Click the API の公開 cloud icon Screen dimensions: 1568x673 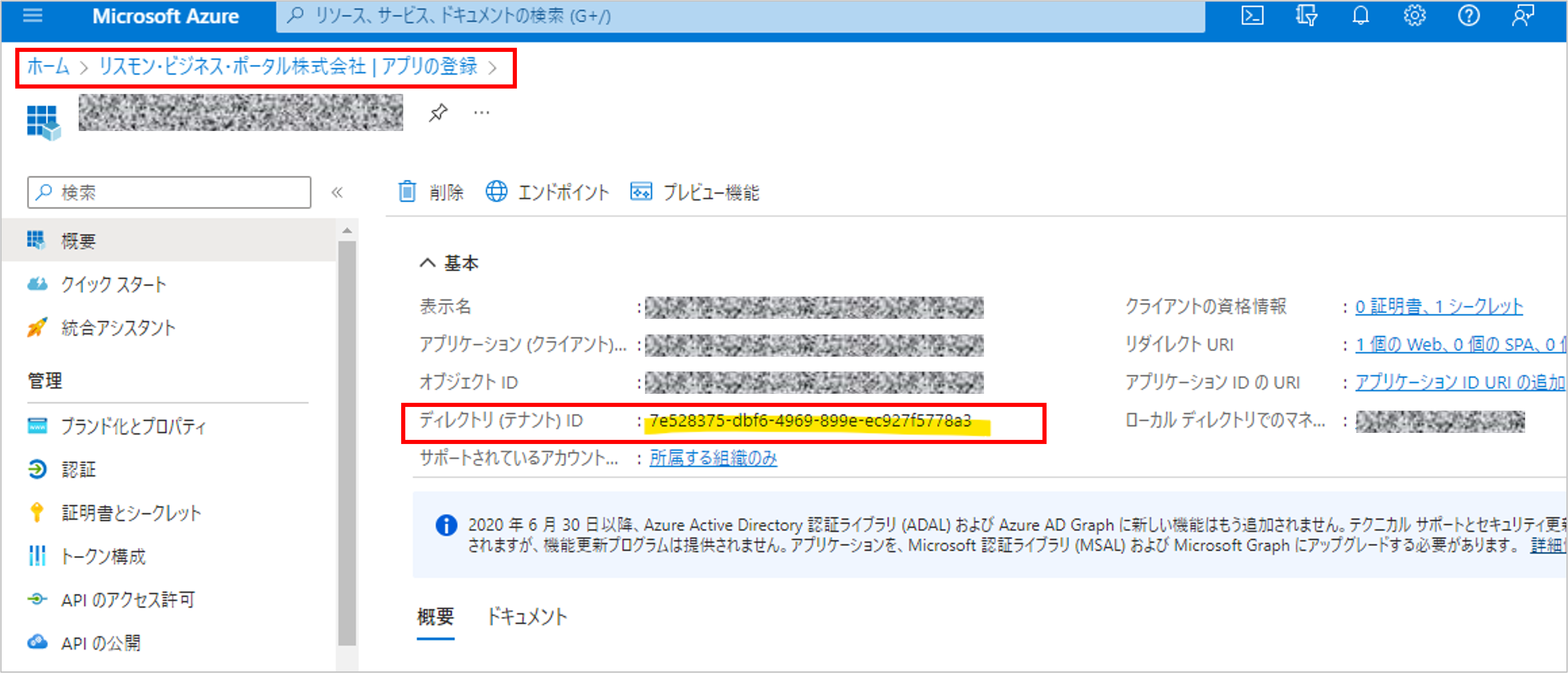[37, 643]
